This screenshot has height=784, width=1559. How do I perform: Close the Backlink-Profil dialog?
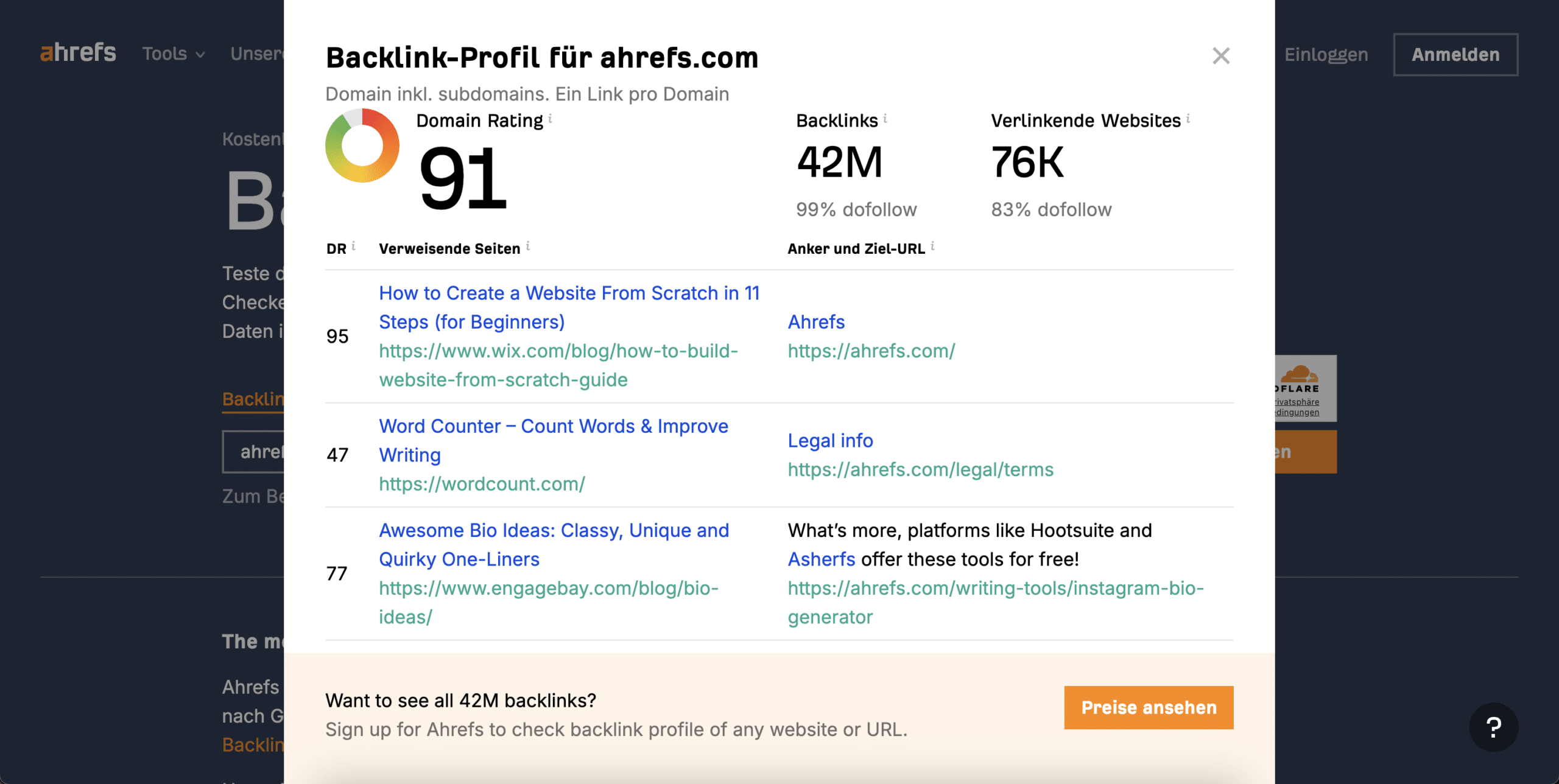coord(1220,56)
